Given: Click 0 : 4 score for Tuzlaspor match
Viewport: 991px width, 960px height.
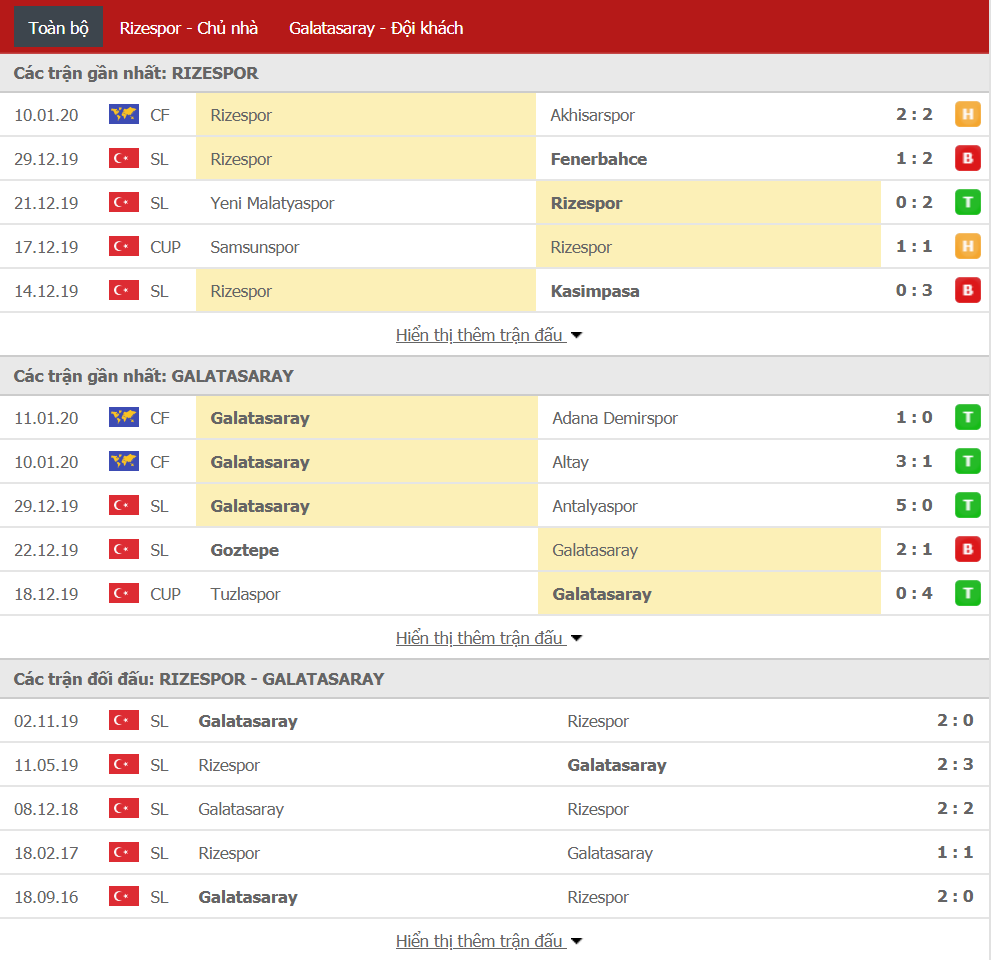Looking at the screenshot, I should 914,593.
